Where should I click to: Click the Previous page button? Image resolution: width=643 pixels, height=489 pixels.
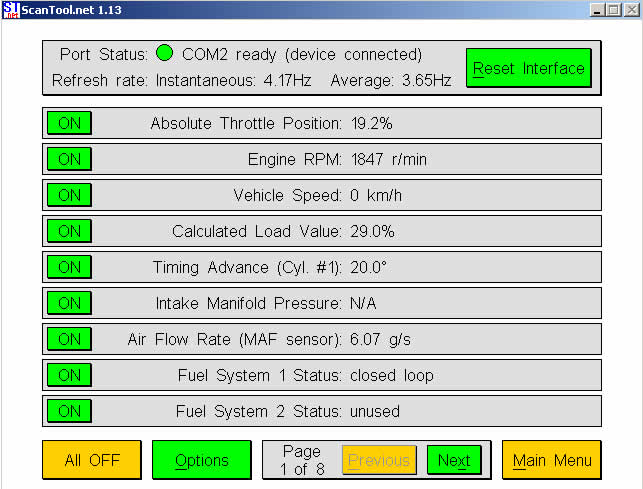(x=379, y=460)
